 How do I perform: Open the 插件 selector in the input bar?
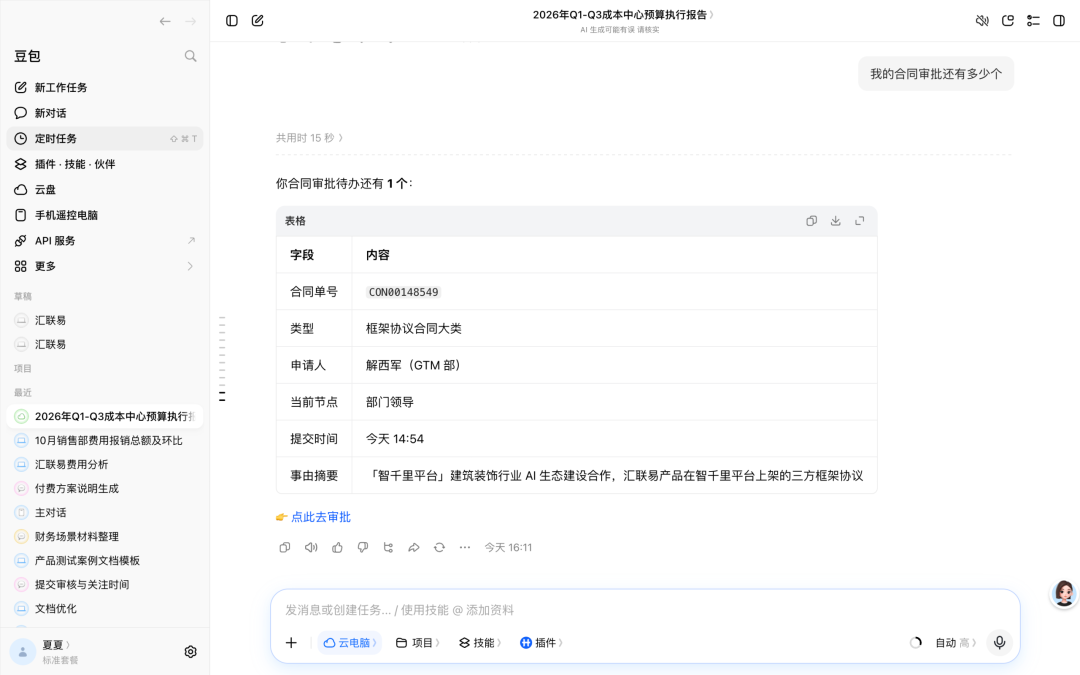tap(541, 643)
